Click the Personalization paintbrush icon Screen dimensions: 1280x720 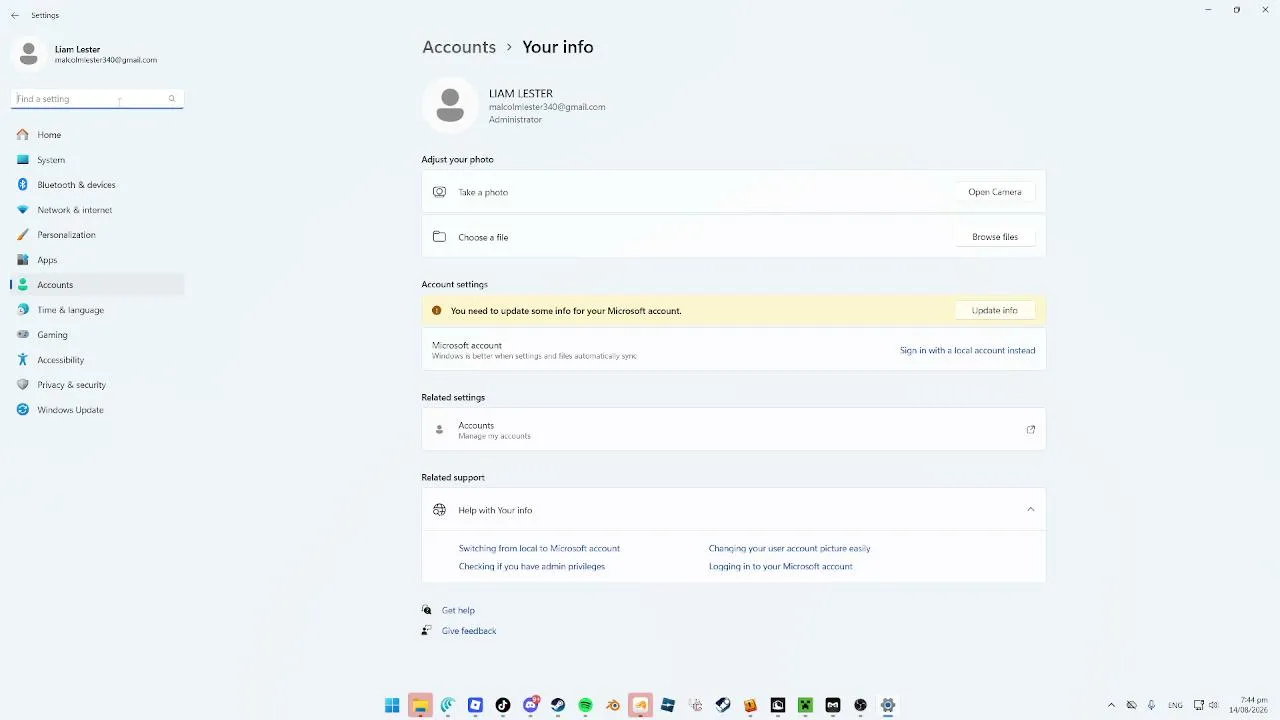tap(23, 234)
